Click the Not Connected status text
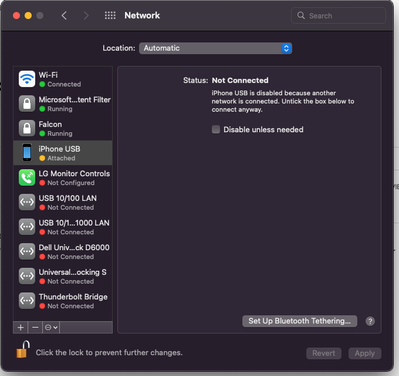 (x=240, y=80)
